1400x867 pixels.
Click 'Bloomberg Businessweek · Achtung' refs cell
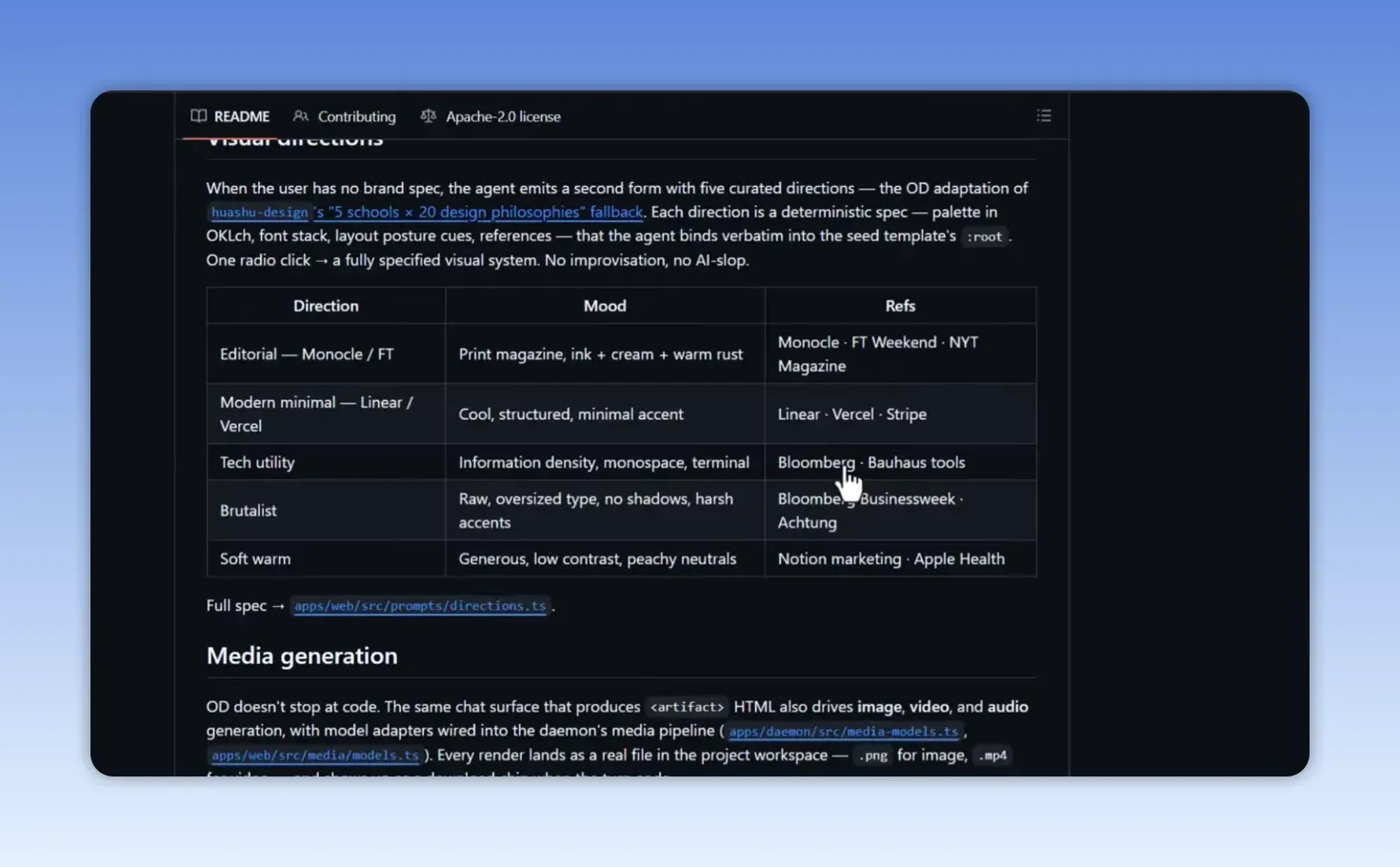pyautogui.click(x=900, y=511)
